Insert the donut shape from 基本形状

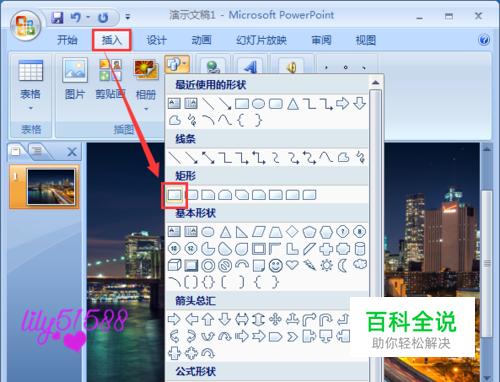pyautogui.click(x=208, y=266)
